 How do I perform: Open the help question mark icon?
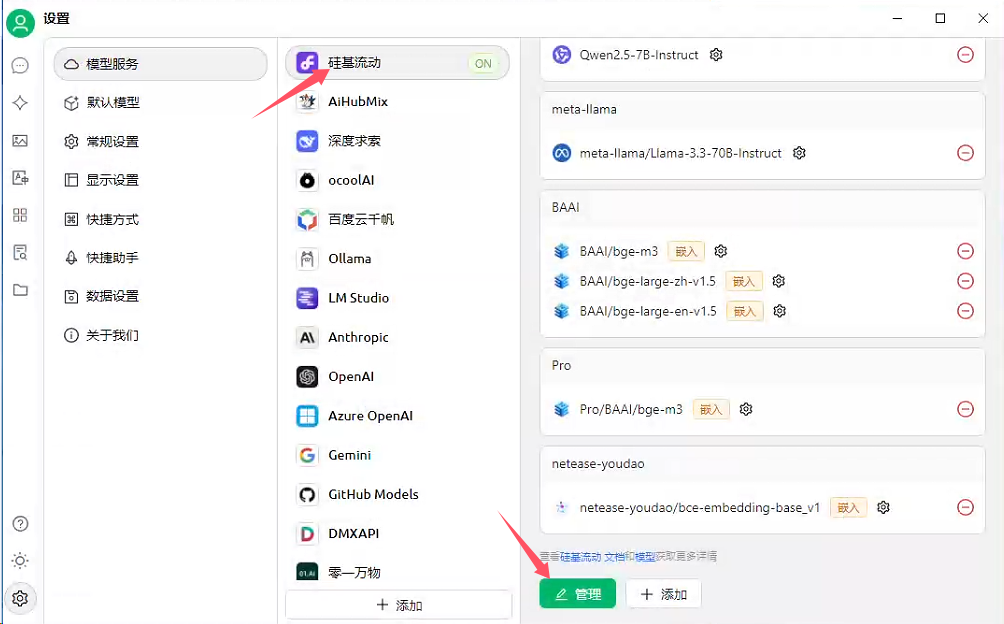(20, 524)
